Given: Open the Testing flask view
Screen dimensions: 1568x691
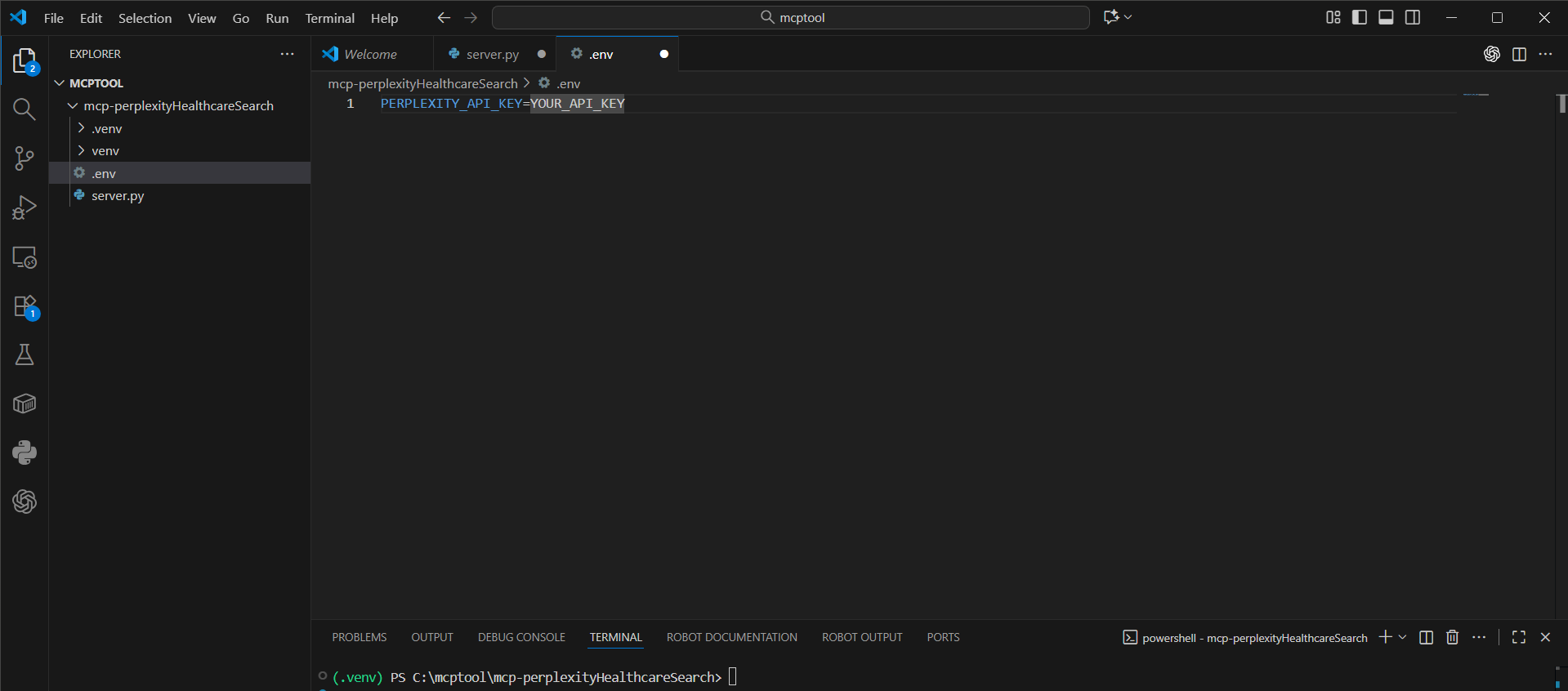Looking at the screenshot, I should (x=25, y=354).
